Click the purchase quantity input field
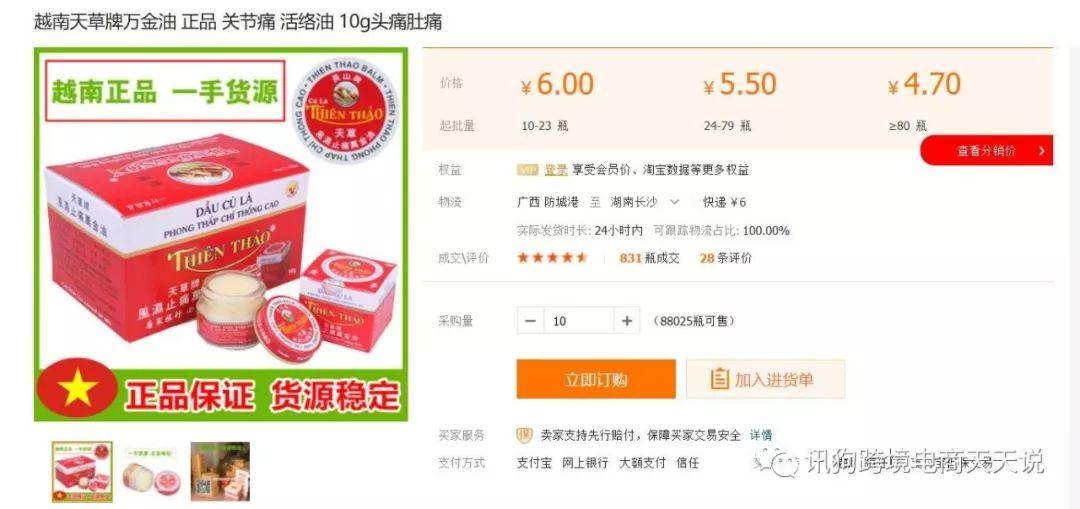 579,321
